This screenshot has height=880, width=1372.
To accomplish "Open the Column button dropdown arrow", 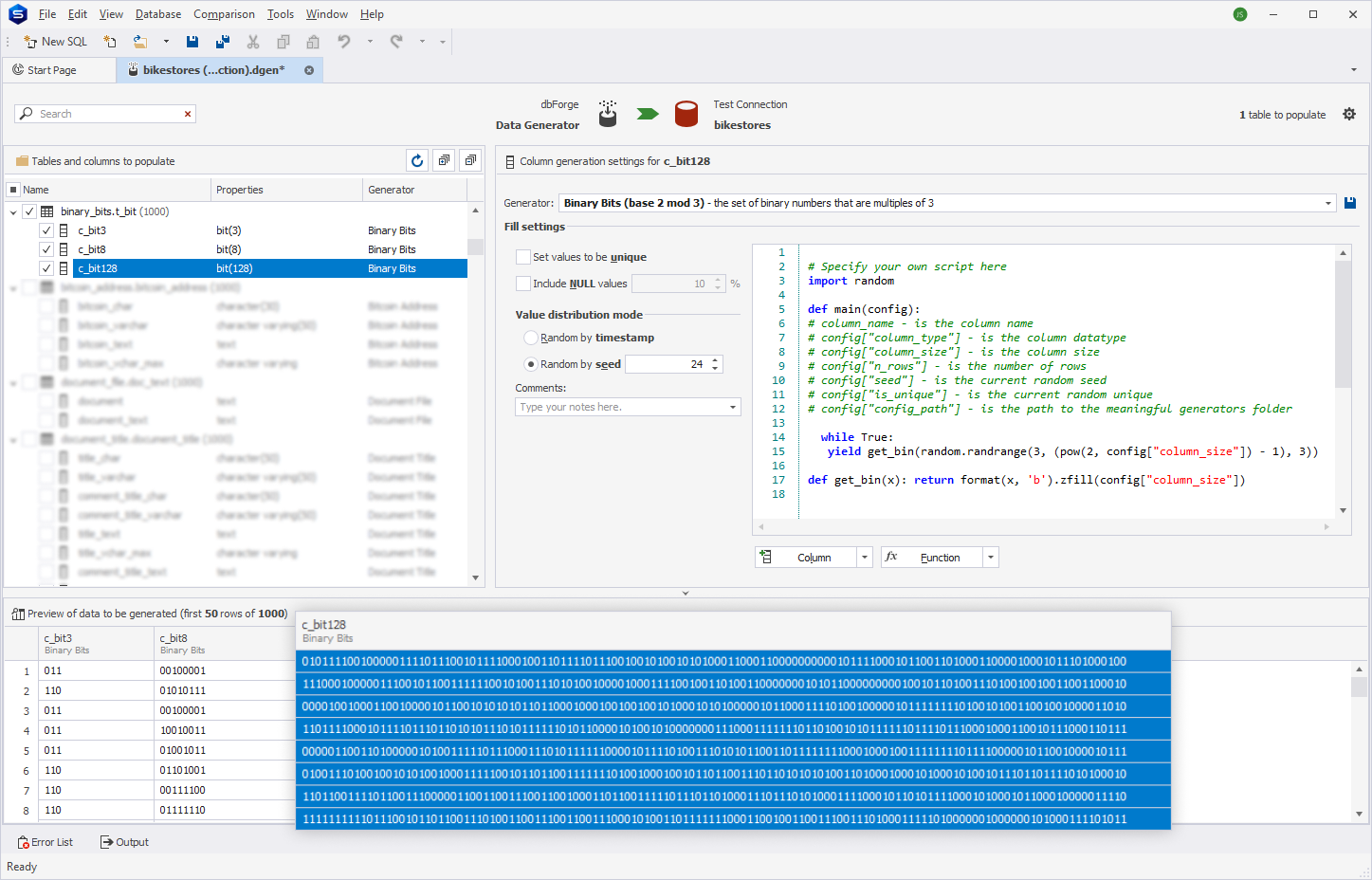I will pos(865,558).
